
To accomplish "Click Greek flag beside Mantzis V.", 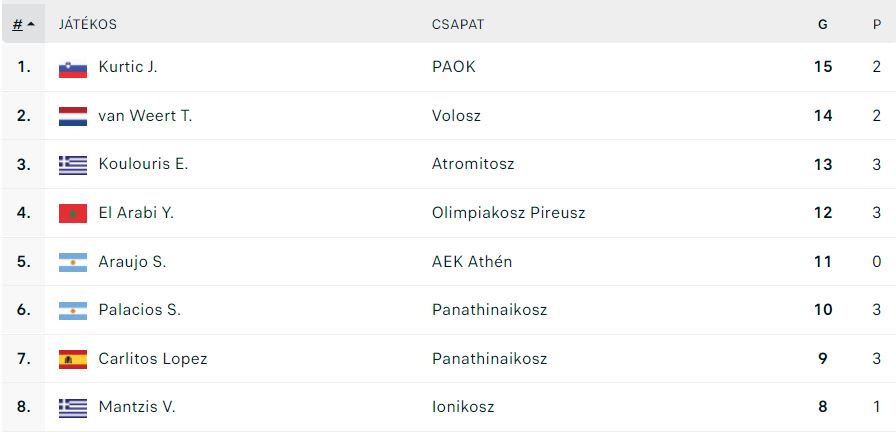I will [73, 407].
